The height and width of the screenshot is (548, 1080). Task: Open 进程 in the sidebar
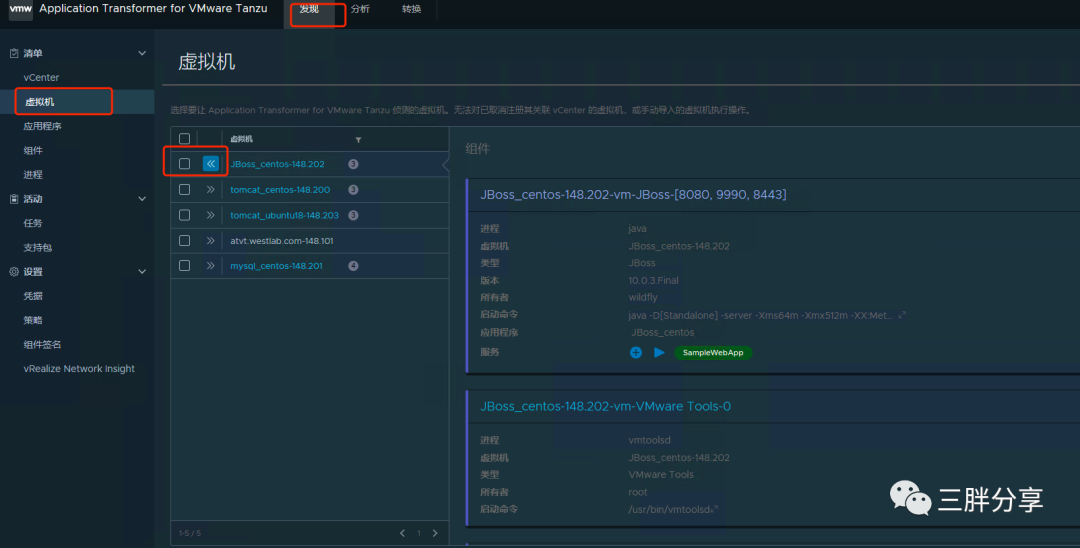pos(33,175)
